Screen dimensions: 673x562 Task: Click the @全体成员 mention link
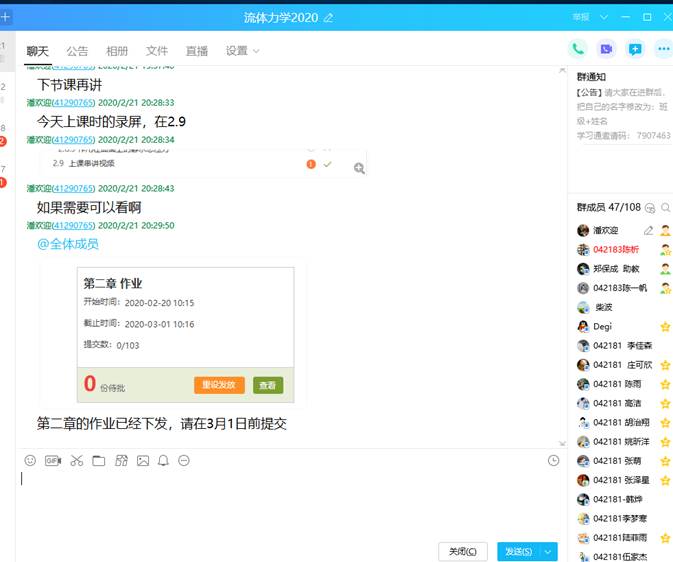(68, 244)
